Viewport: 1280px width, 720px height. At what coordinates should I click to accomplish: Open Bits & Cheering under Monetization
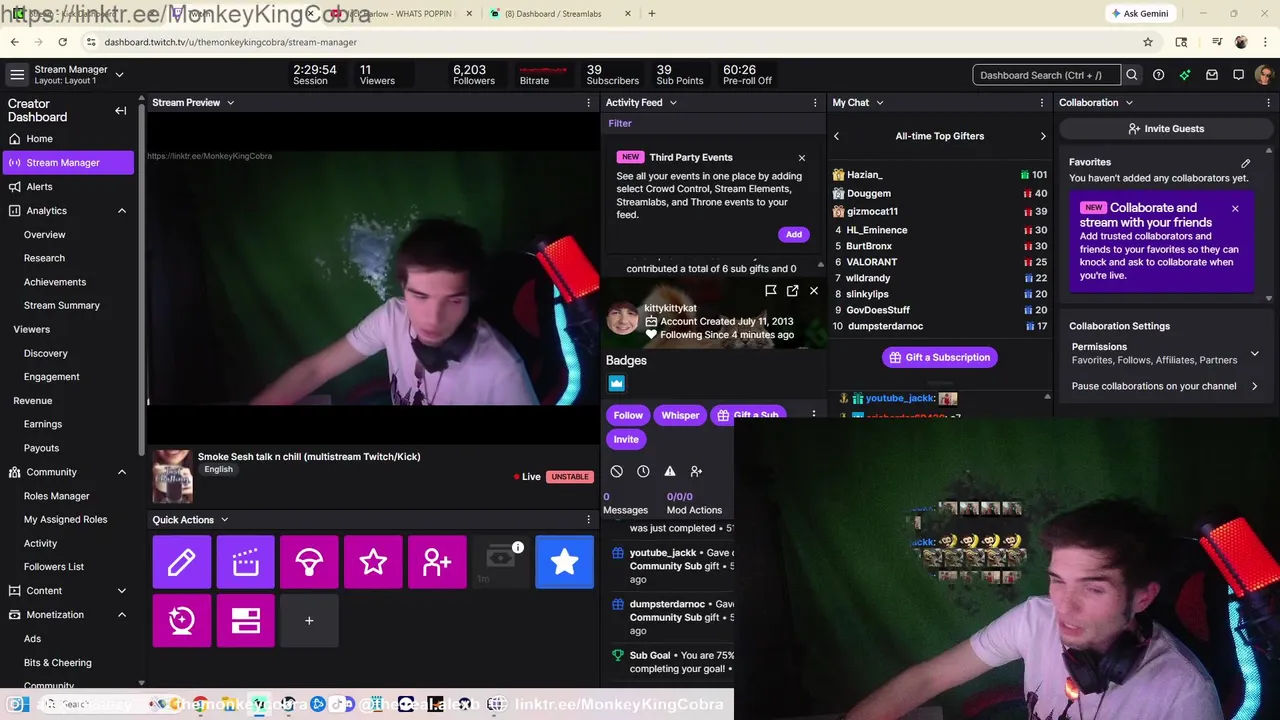coord(57,662)
